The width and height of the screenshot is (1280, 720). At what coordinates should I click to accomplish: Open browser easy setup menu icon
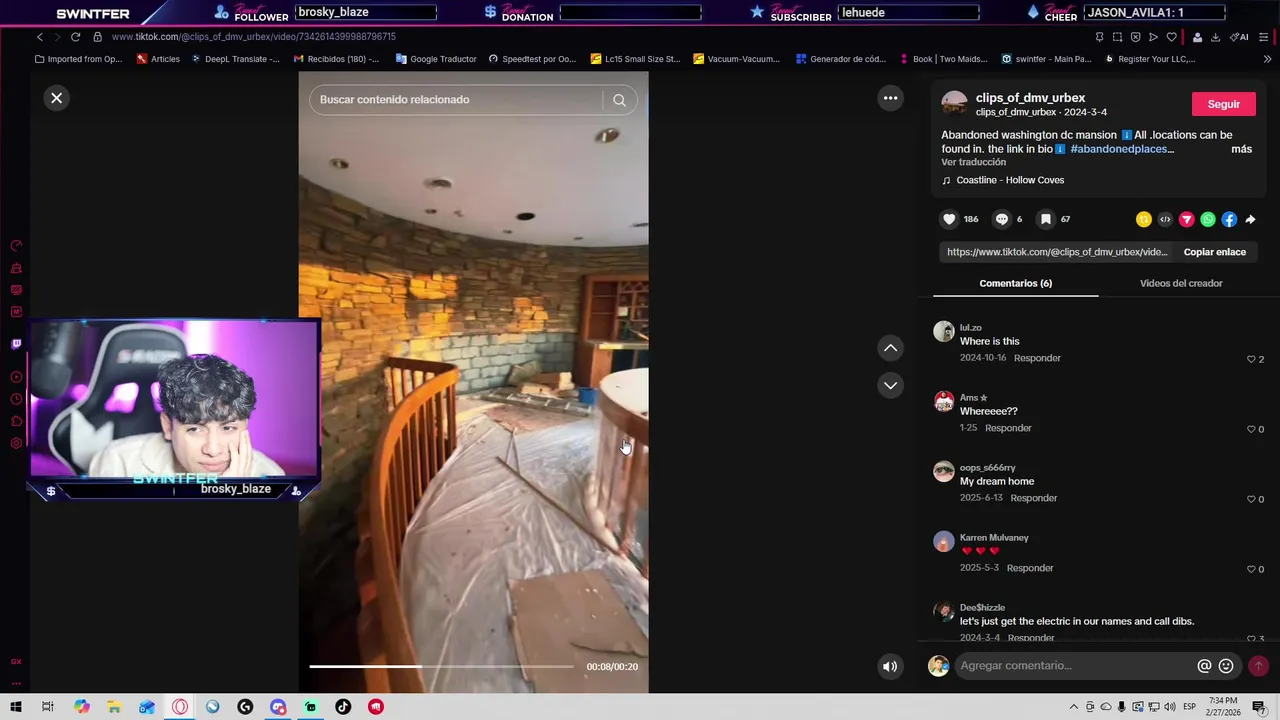tap(1265, 37)
